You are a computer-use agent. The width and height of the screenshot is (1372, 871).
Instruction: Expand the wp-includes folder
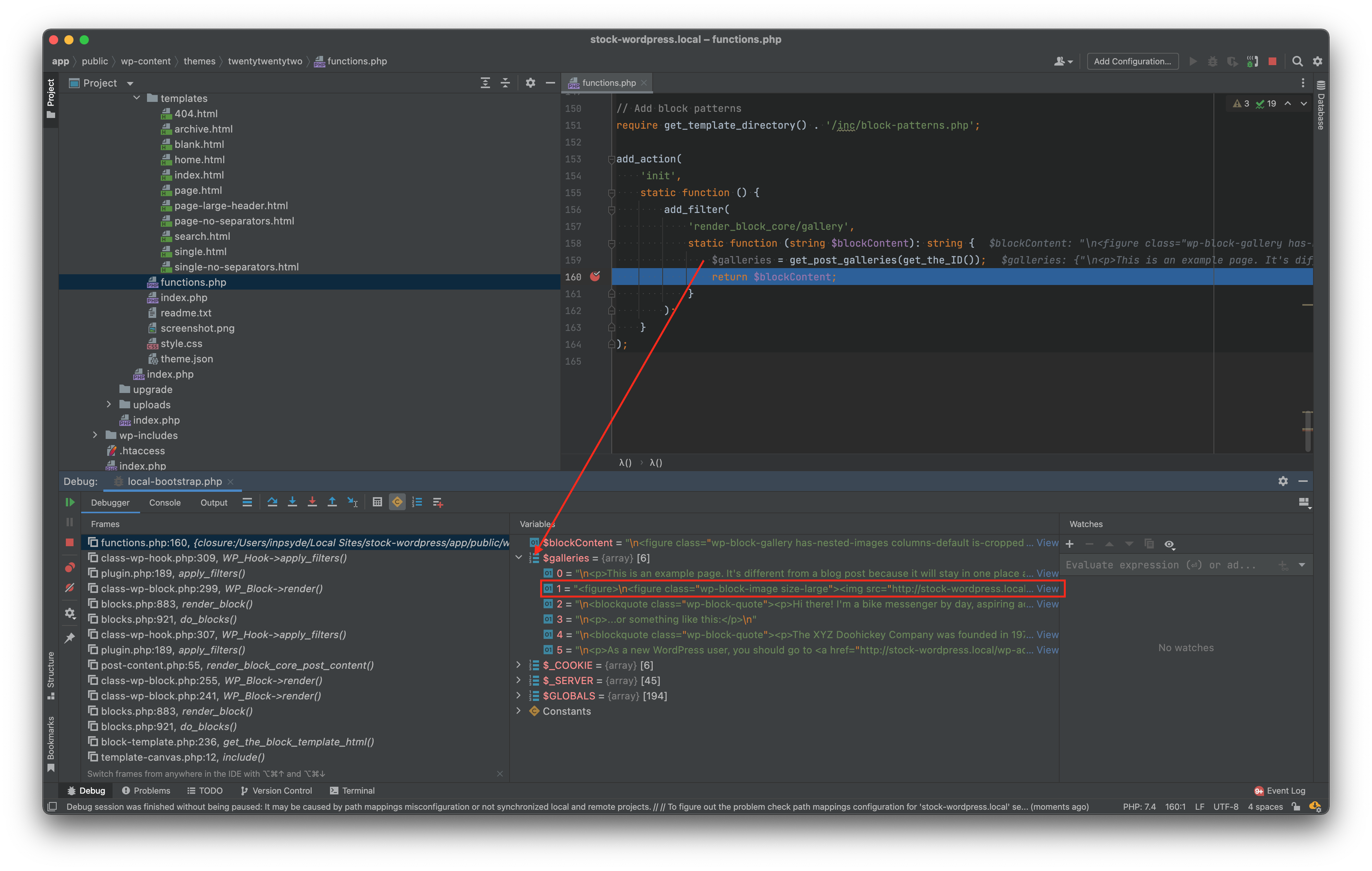(95, 435)
